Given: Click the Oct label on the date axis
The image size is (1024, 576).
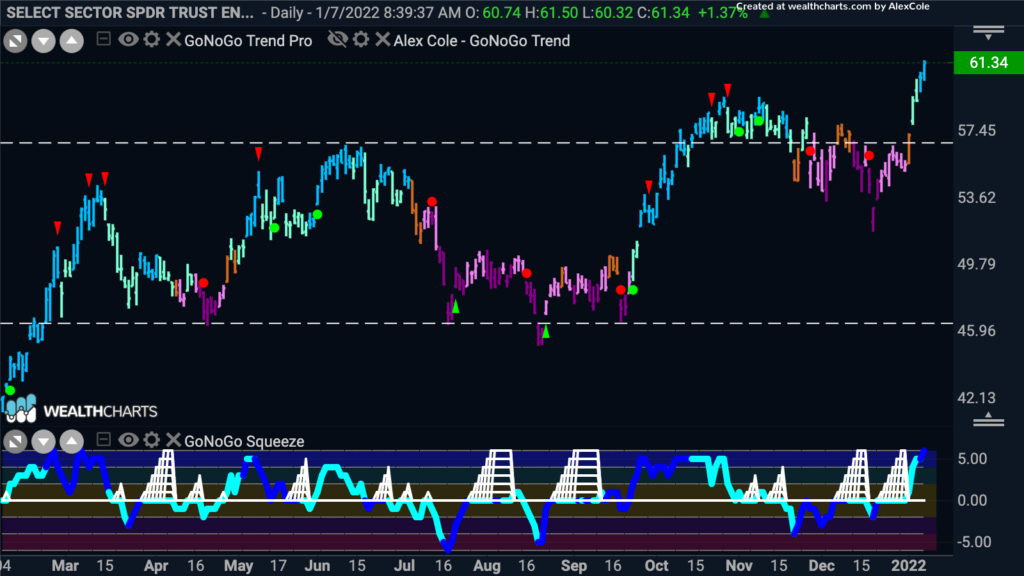Looking at the screenshot, I should pyautogui.click(x=656, y=566).
